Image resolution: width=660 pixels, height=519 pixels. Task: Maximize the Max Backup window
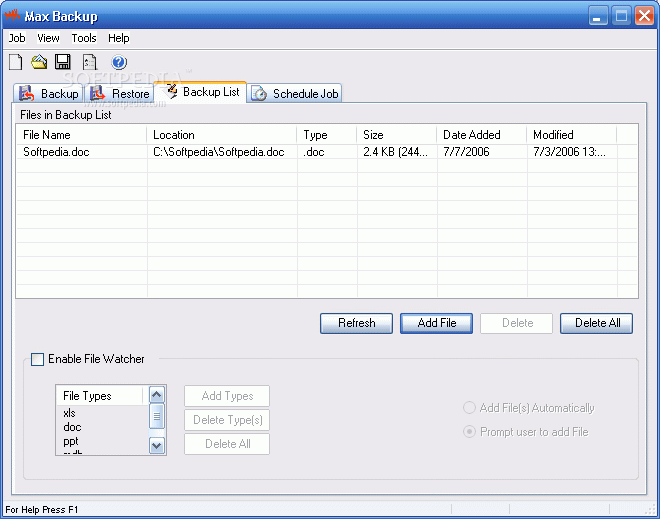pyautogui.click(x=621, y=16)
